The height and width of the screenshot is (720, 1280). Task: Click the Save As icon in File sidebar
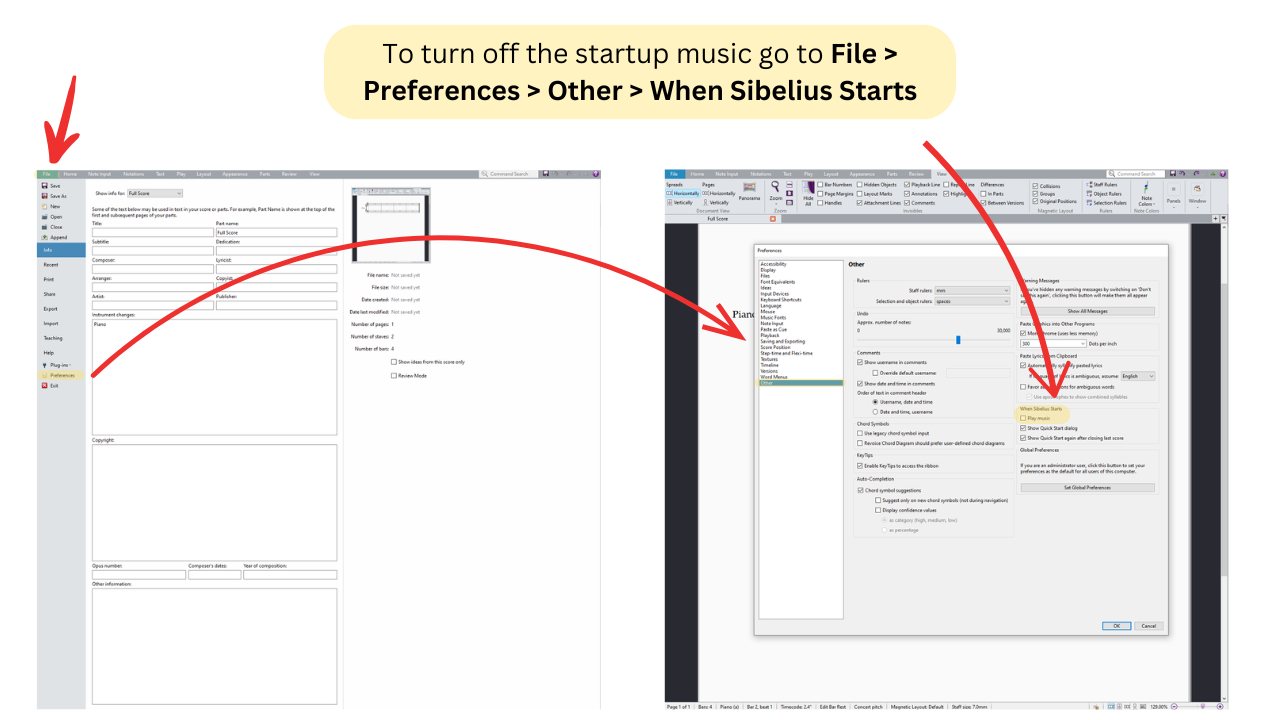(x=44, y=196)
